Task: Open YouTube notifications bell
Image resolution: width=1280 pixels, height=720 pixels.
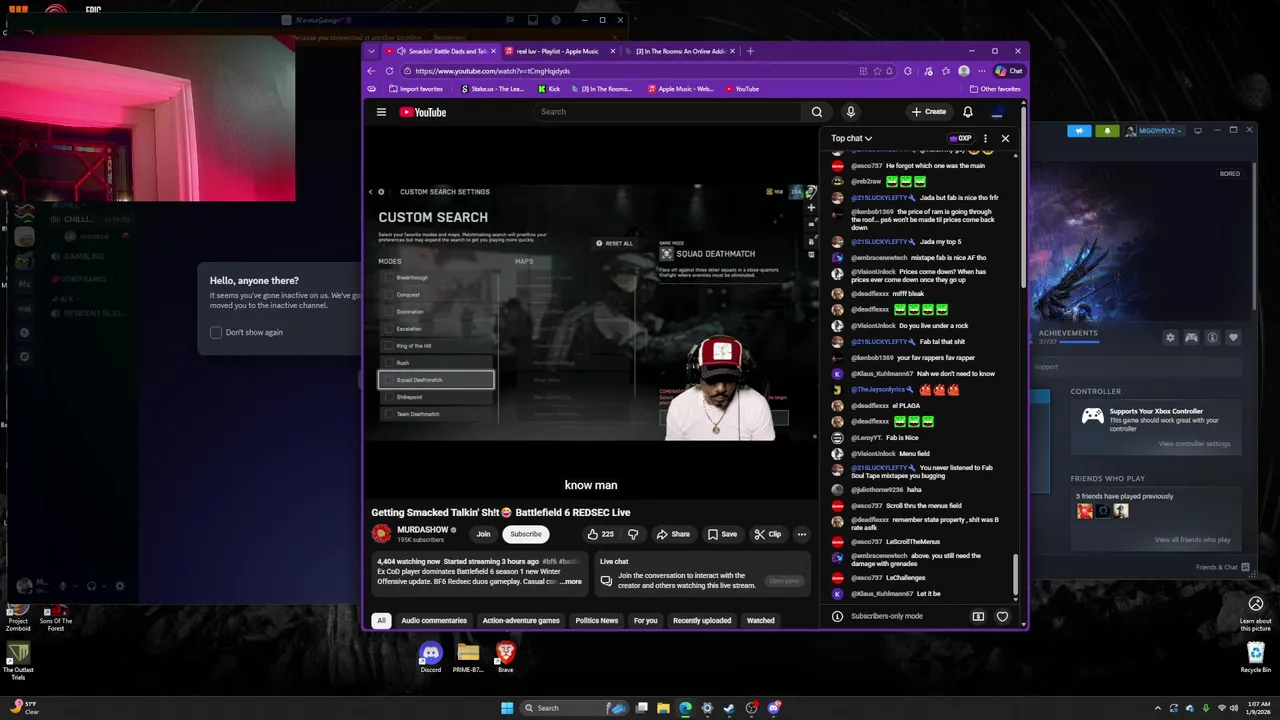Action: pyautogui.click(x=967, y=112)
